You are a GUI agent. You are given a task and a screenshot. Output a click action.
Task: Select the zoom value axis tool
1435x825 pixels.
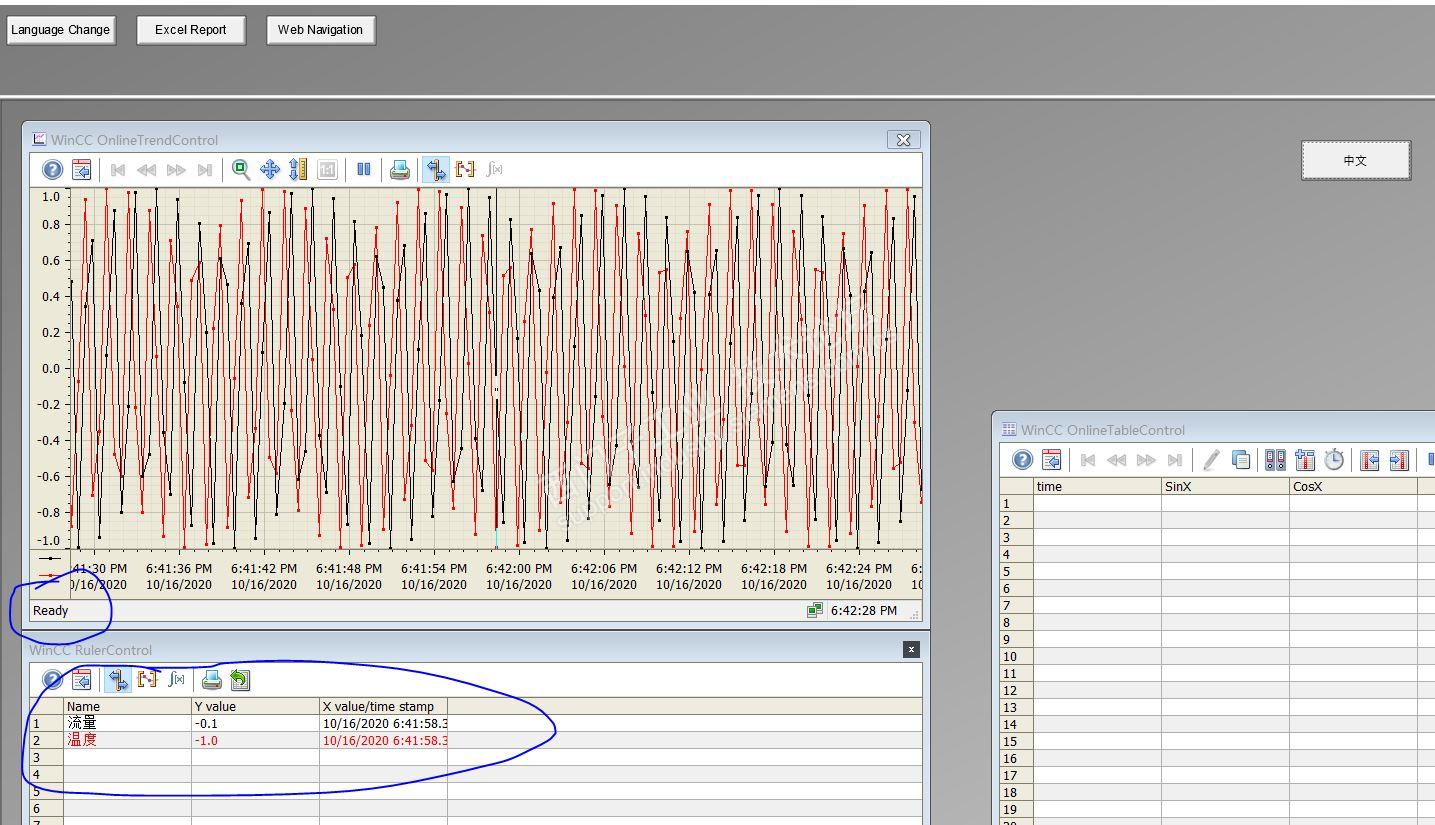298,169
